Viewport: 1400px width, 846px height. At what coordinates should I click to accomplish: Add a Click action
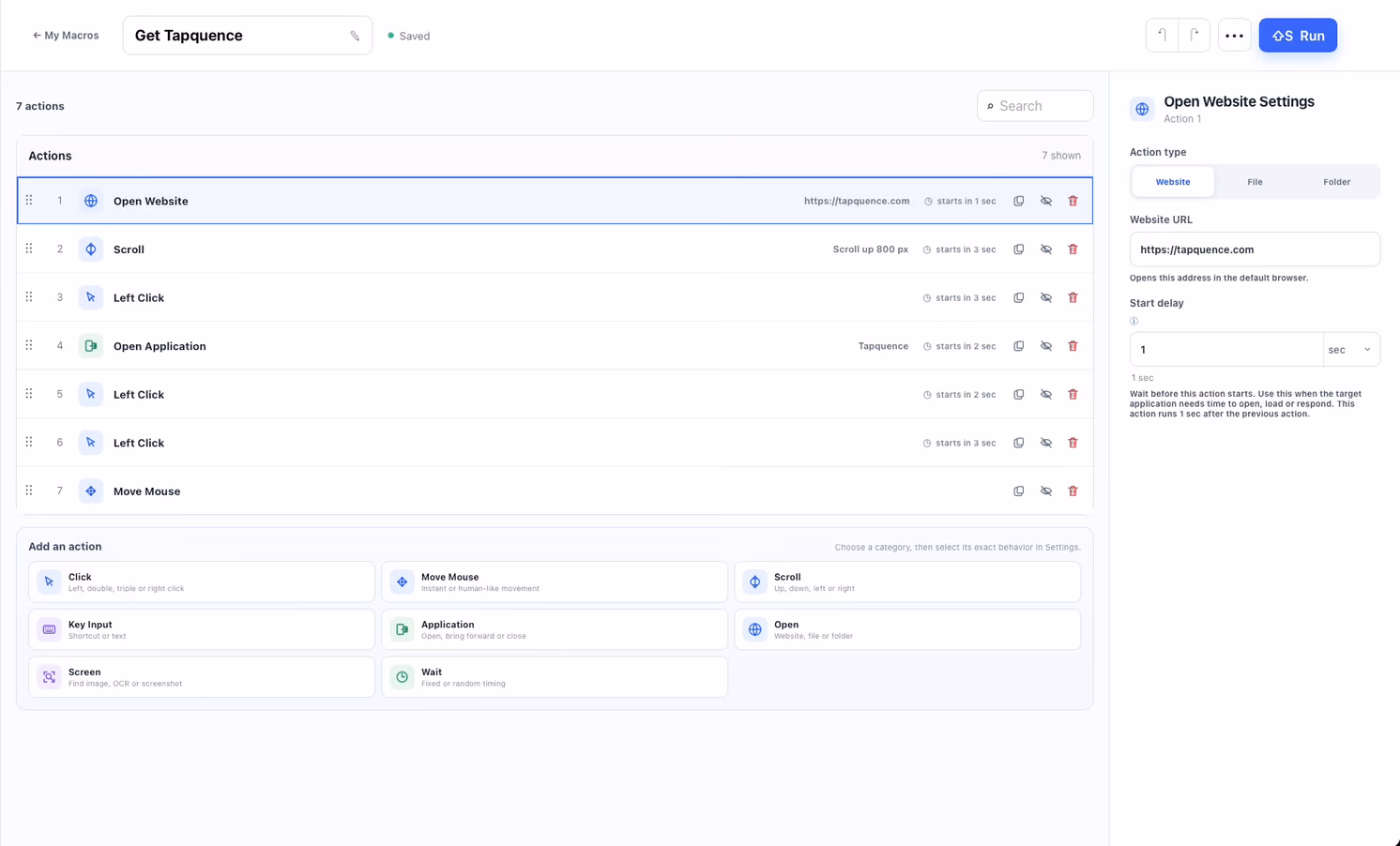click(202, 582)
